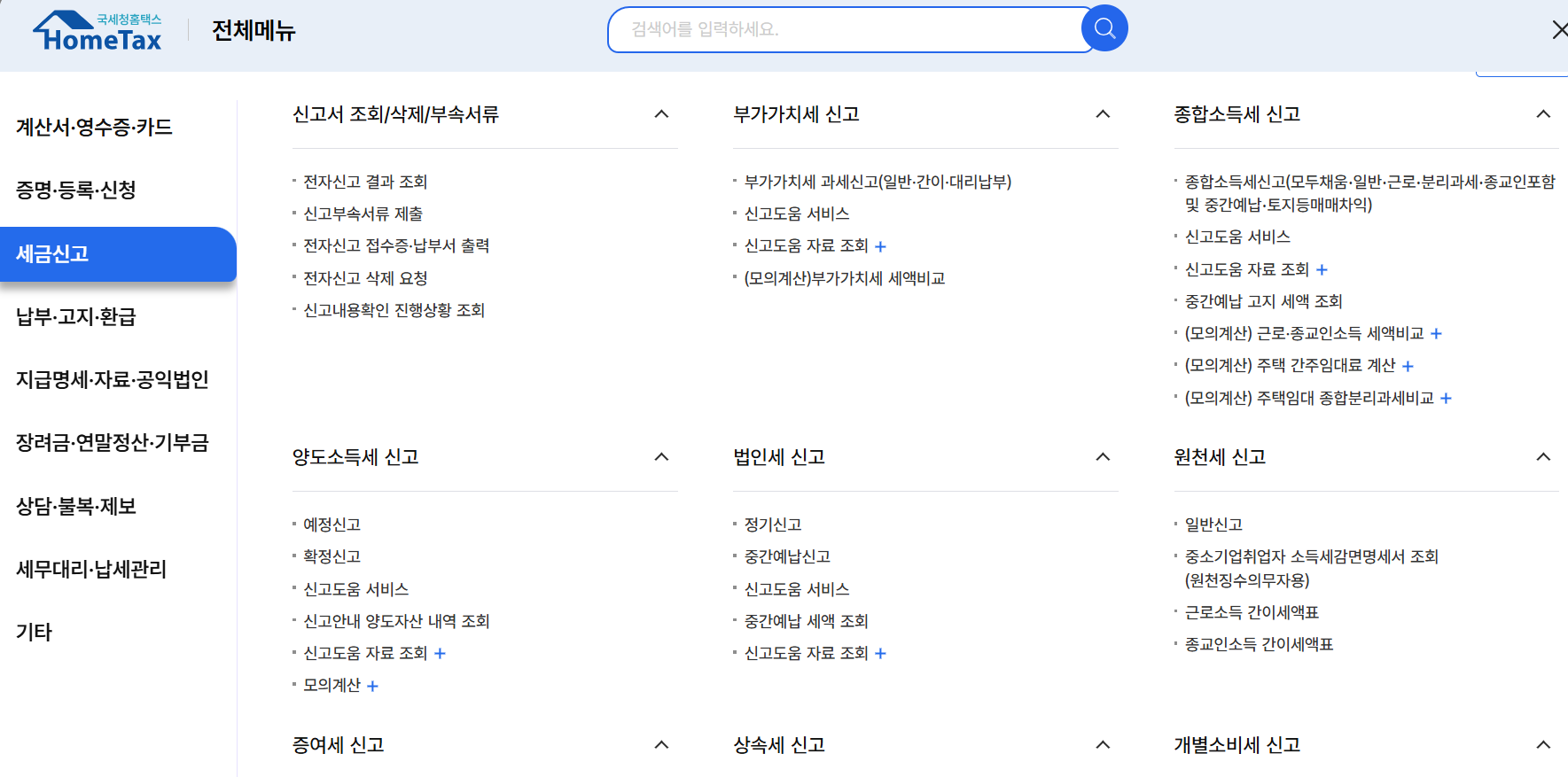Close the full menu with X

[x=1559, y=30]
